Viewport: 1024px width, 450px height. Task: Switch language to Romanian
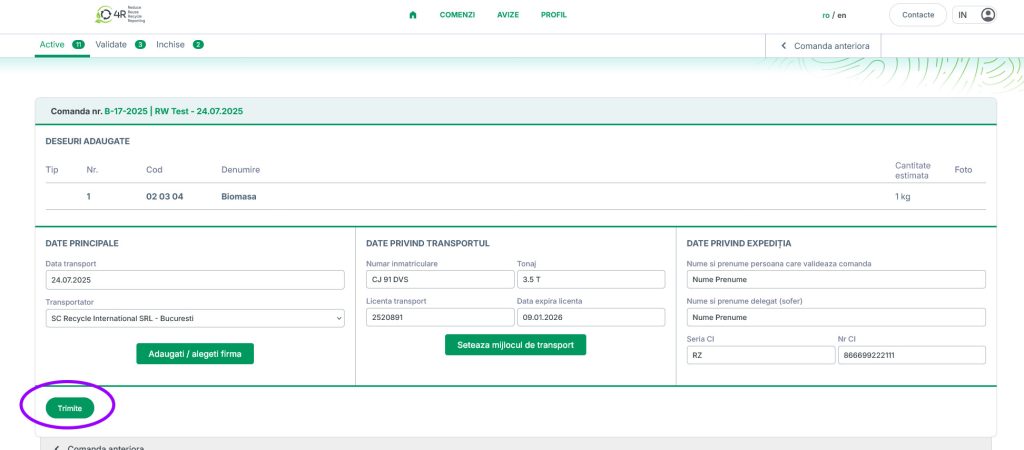pyautogui.click(x=826, y=15)
